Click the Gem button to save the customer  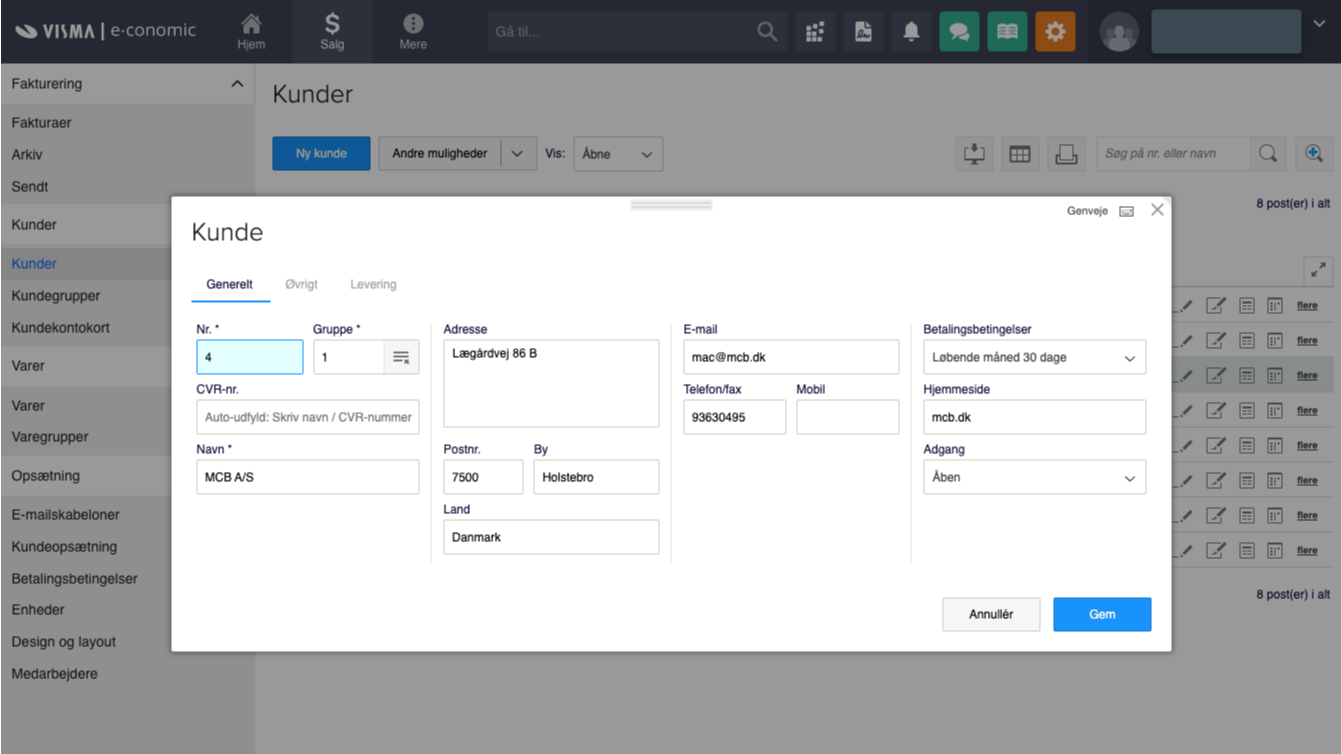click(1102, 614)
